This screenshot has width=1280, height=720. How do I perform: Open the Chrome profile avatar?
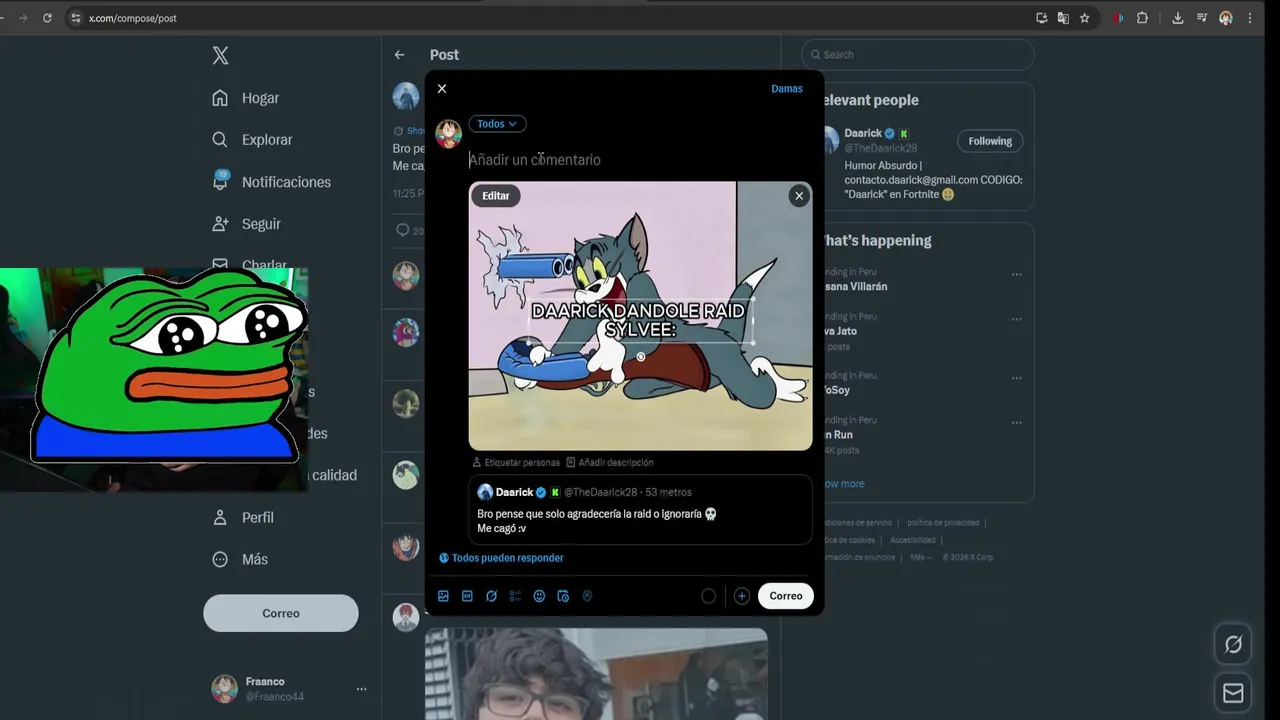tap(1226, 18)
